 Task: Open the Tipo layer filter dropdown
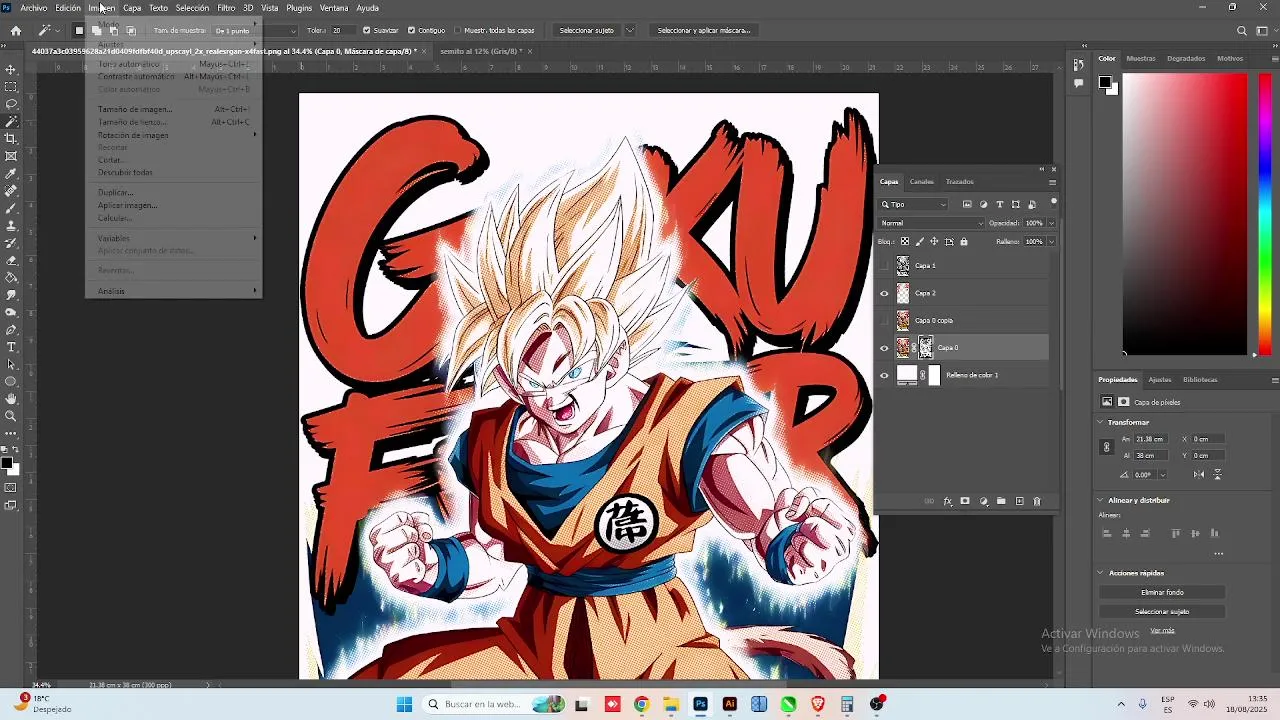pos(914,204)
